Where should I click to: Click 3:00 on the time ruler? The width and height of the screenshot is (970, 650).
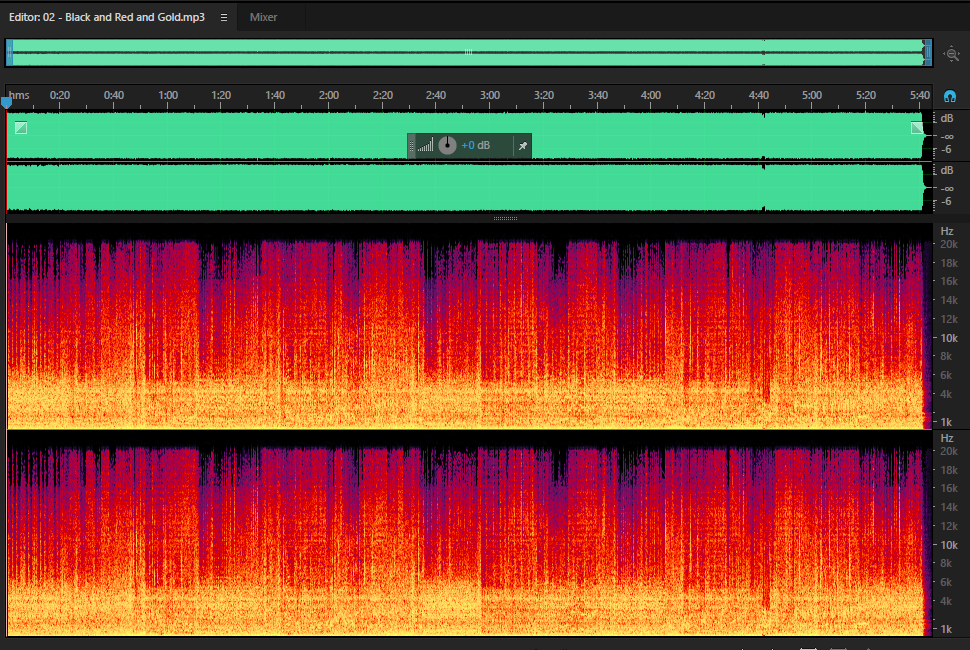click(x=489, y=95)
